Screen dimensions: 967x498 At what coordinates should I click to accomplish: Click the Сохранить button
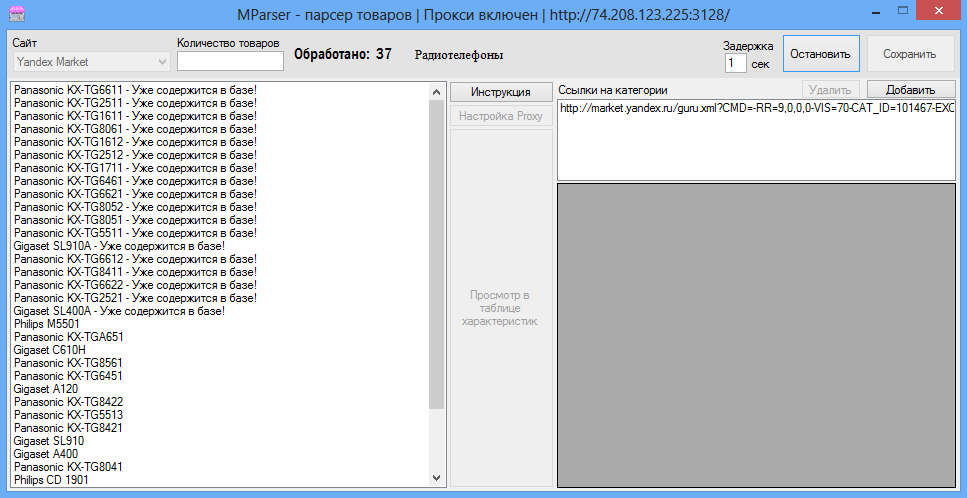point(910,54)
